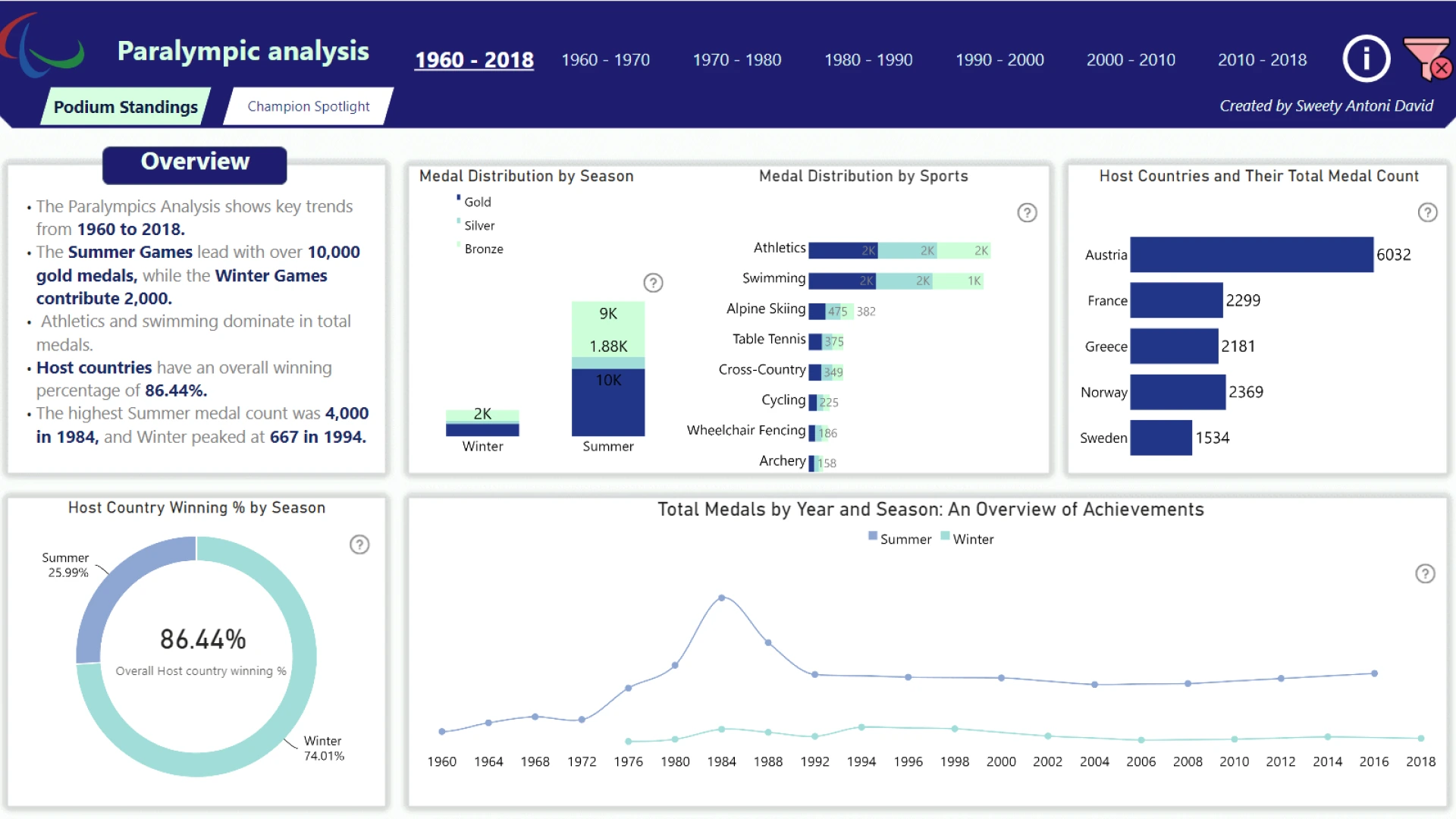Filter to 2010 - 2018 period
Image resolution: width=1456 pixels, height=819 pixels.
[x=1262, y=60]
